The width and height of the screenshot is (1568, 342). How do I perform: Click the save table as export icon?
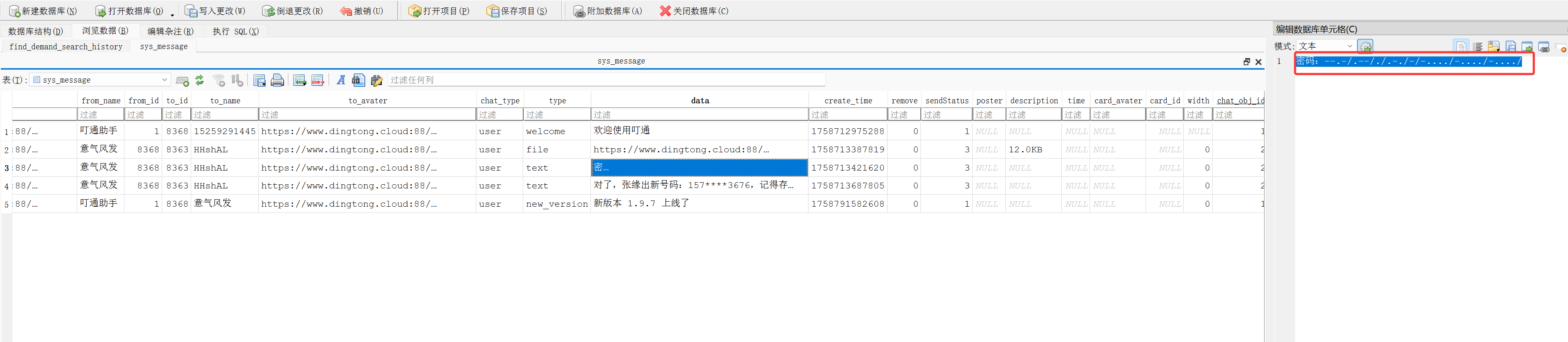[259, 80]
